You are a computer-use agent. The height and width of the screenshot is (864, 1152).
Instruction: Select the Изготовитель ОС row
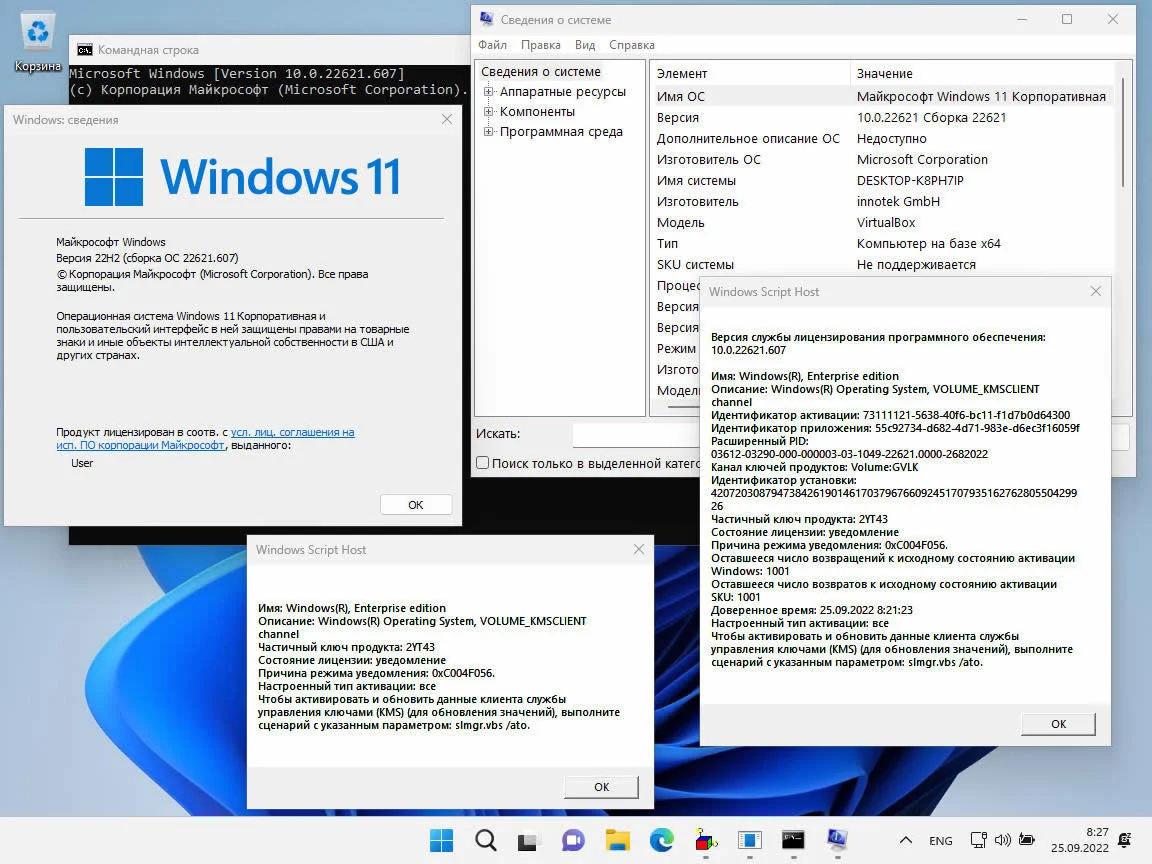click(x=882, y=159)
